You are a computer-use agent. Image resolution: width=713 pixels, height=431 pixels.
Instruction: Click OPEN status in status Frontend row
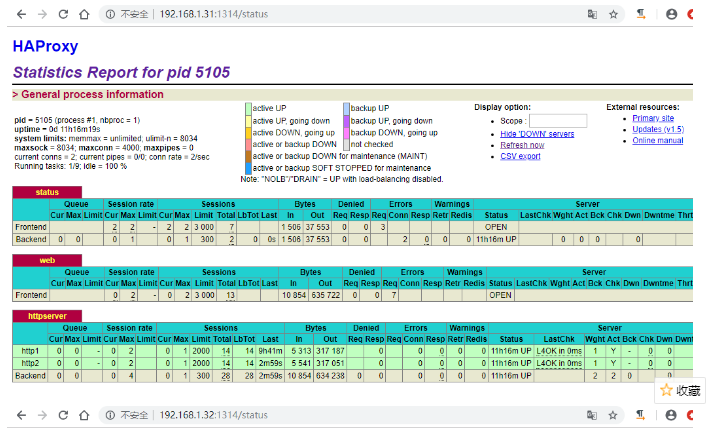point(496,227)
